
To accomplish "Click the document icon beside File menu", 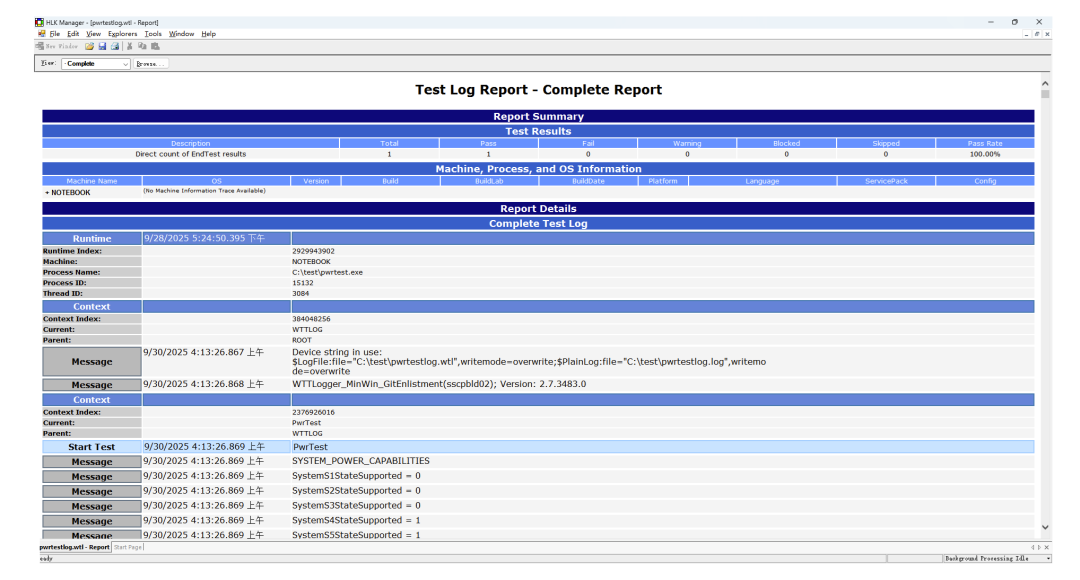I will [41, 34].
